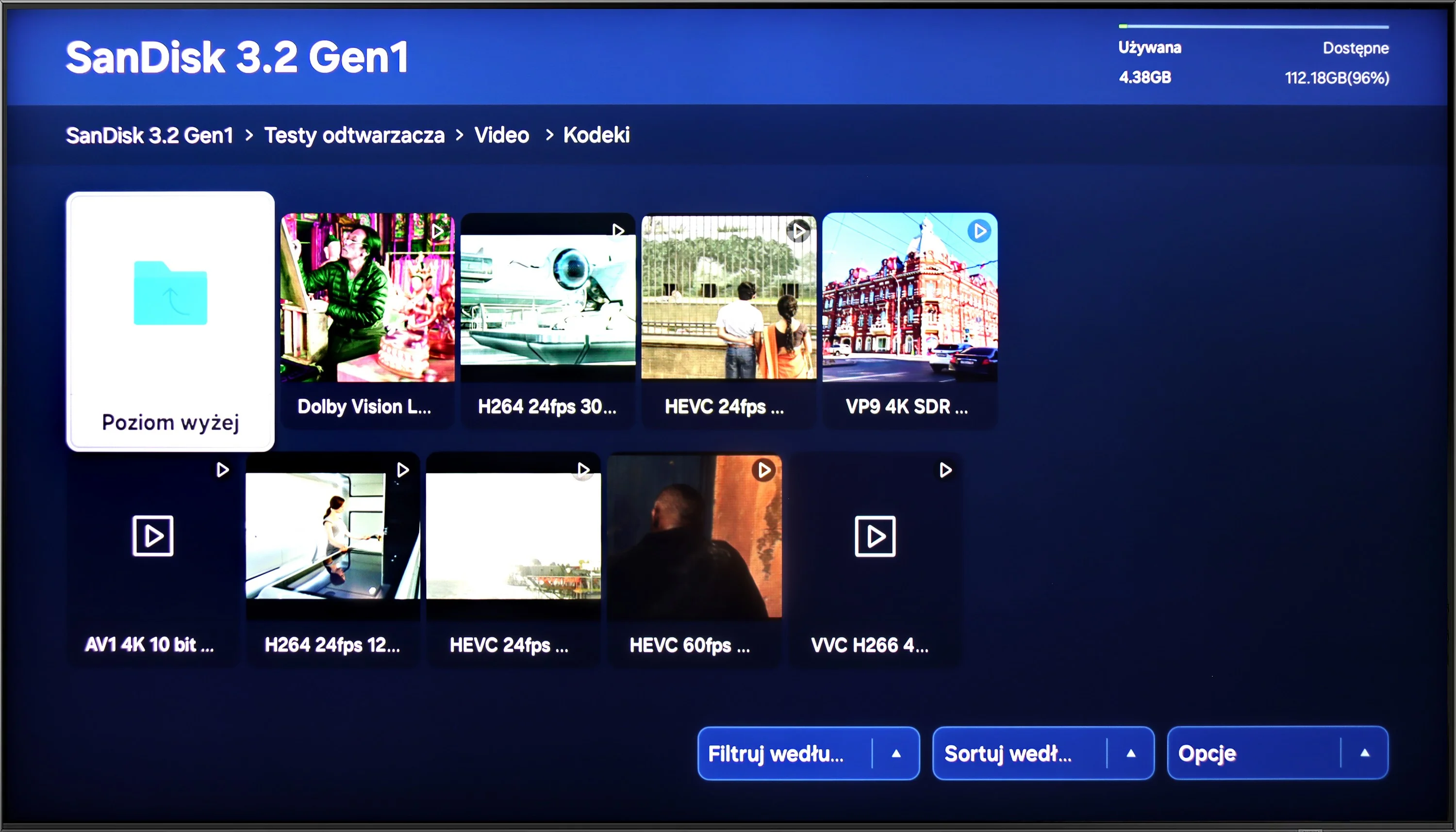Click the 'HEVC 60fps ...' file name
Screen dimensions: 1456x832
coord(690,645)
